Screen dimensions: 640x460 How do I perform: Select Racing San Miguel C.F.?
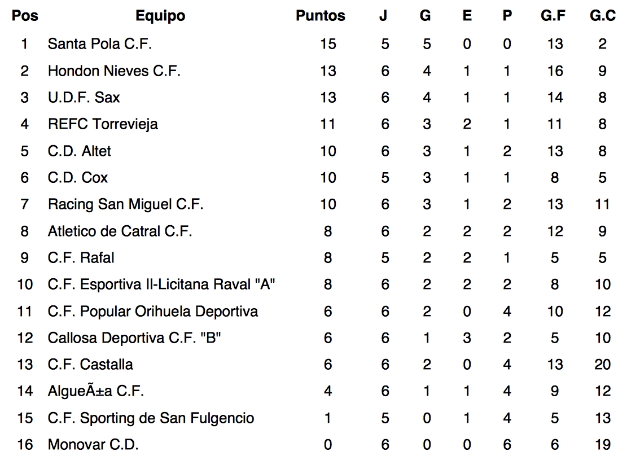click(x=125, y=204)
